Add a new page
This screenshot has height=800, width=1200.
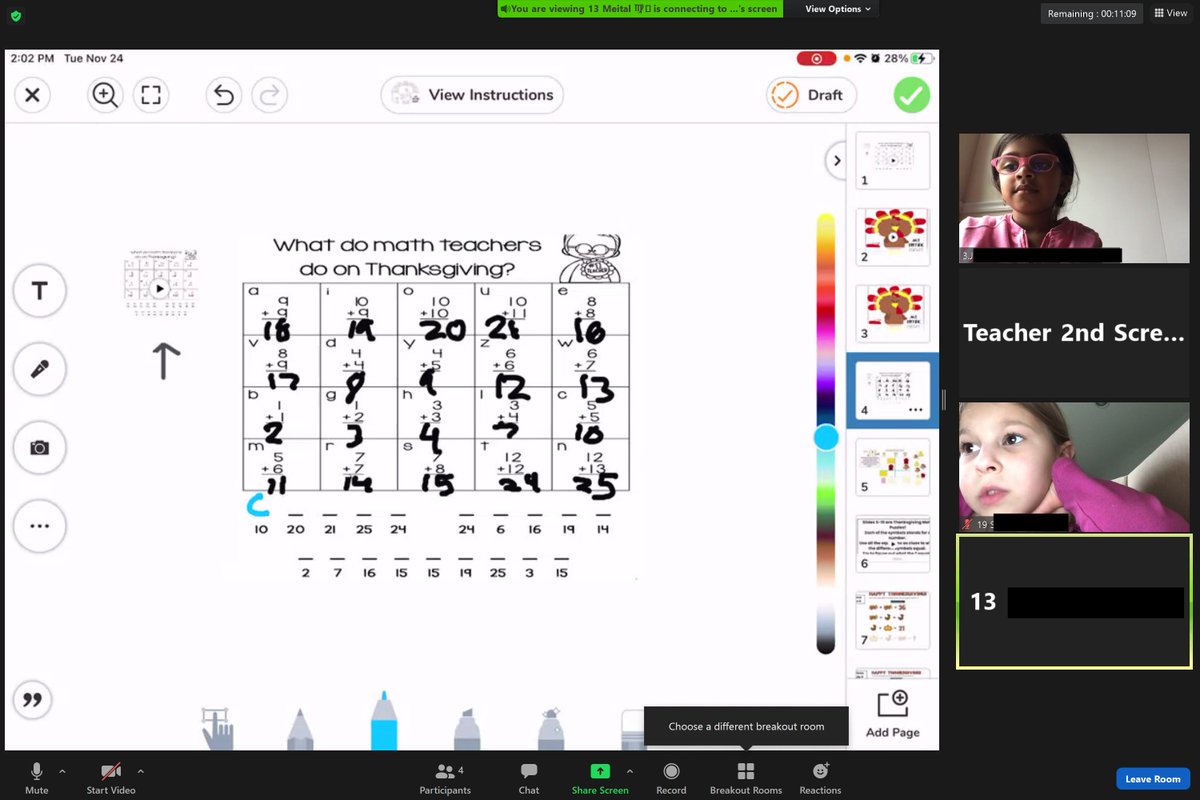click(x=892, y=714)
